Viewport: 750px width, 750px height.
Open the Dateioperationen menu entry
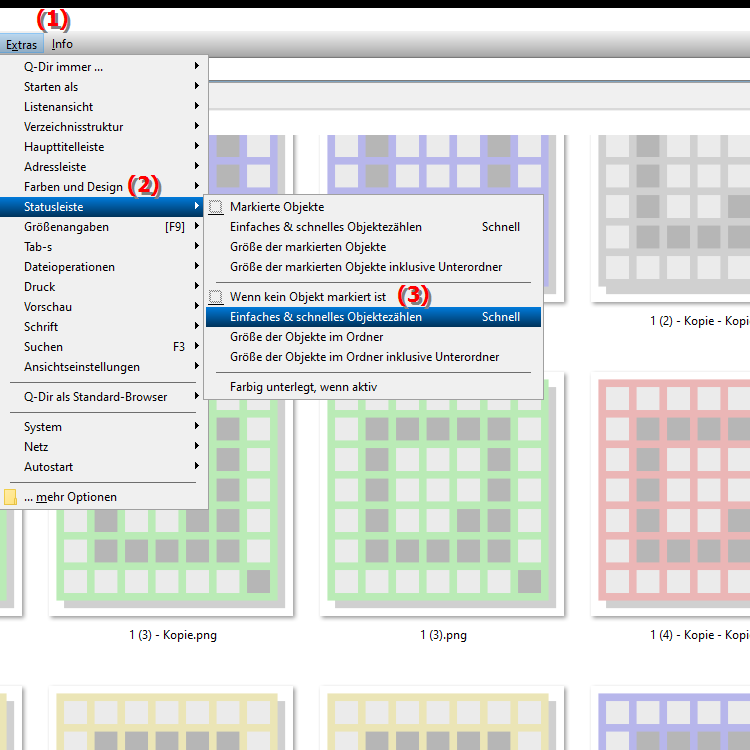coord(104,267)
